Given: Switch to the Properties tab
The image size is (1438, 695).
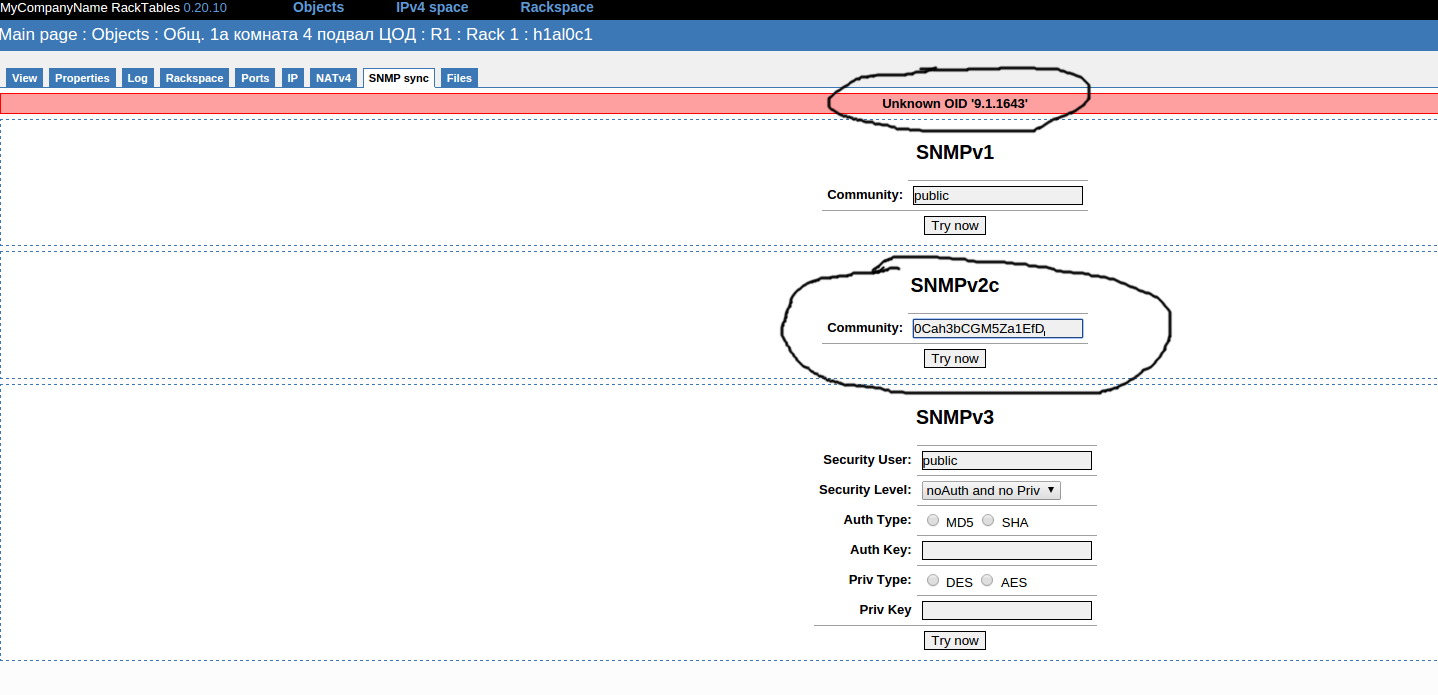Looking at the screenshot, I should pyautogui.click(x=82, y=78).
